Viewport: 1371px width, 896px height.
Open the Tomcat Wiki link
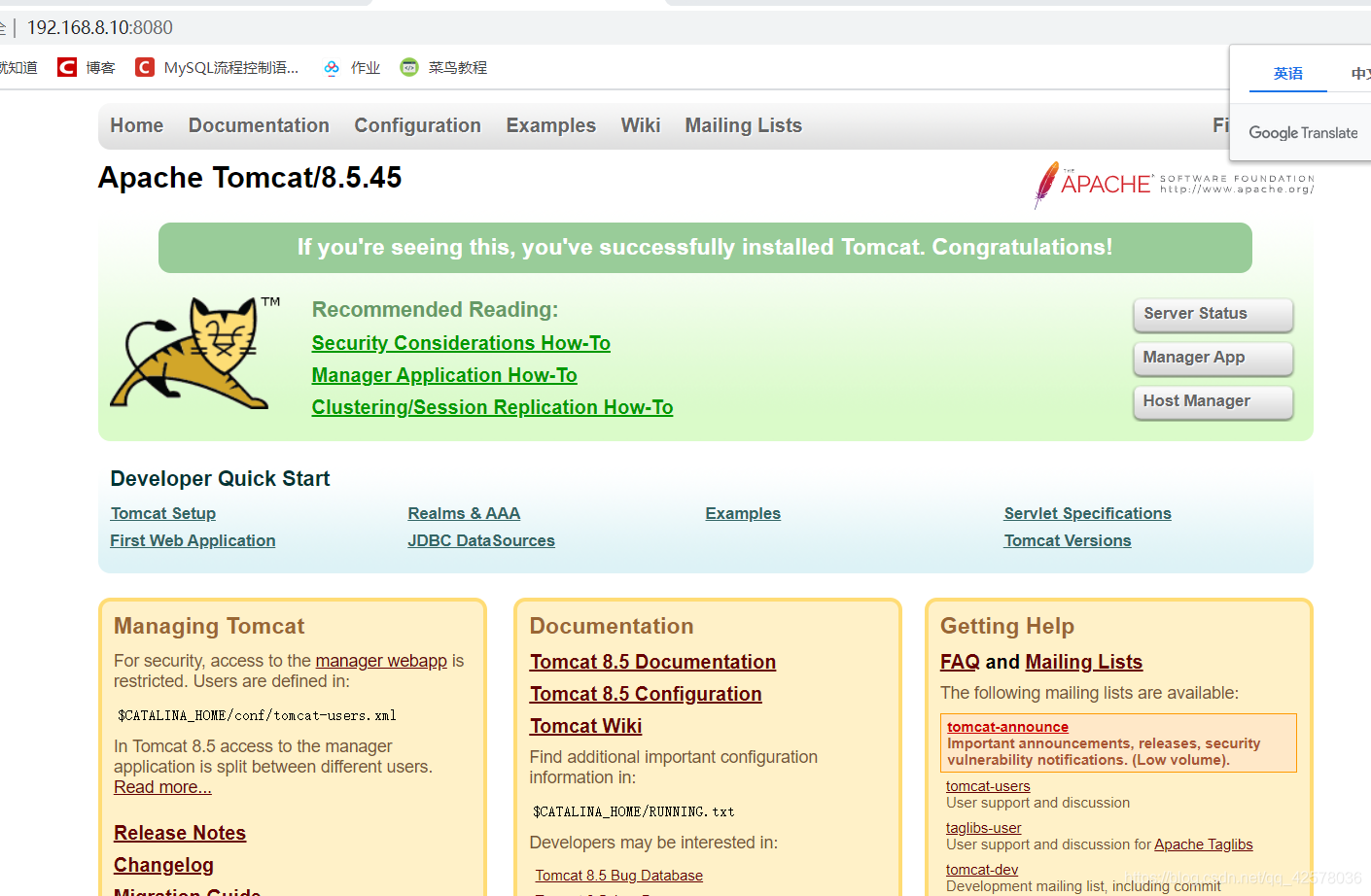point(585,726)
